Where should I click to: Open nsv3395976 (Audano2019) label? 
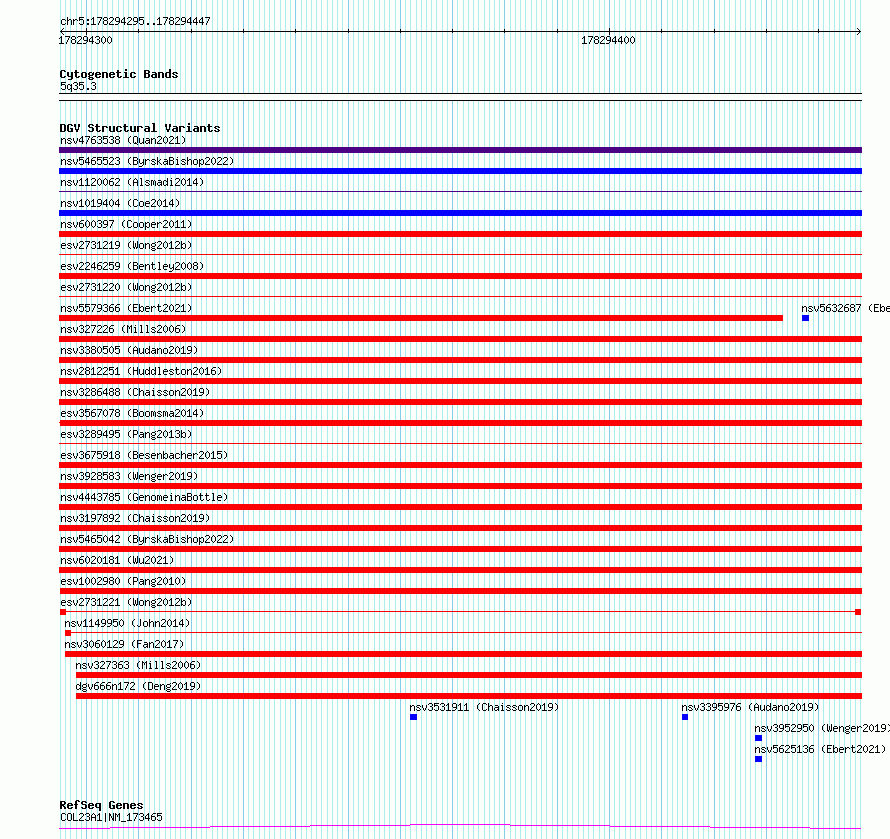tap(750, 707)
